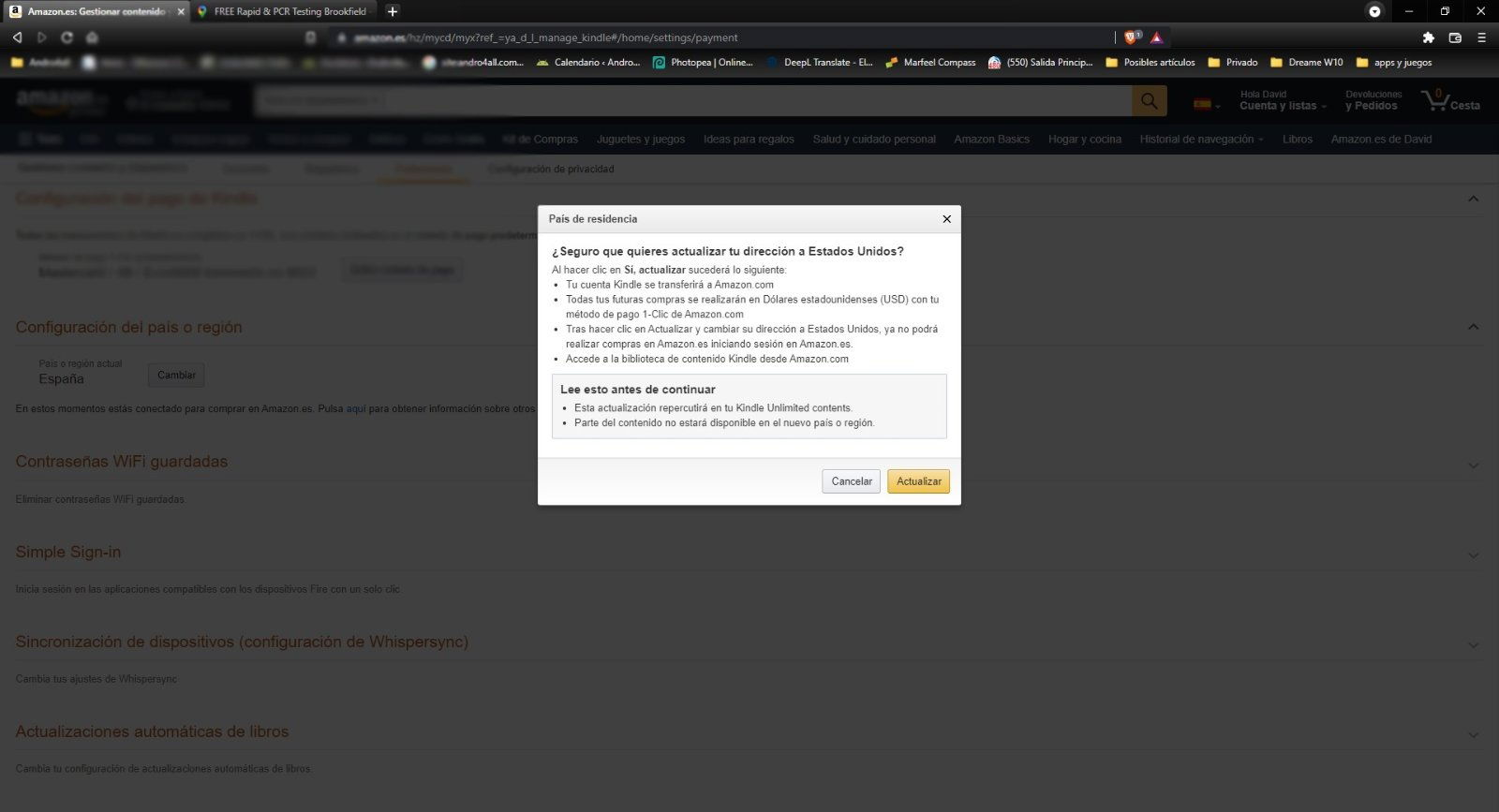Click Hogar y cocina nav item
Screen dimensions: 1499x812
[1084, 140]
